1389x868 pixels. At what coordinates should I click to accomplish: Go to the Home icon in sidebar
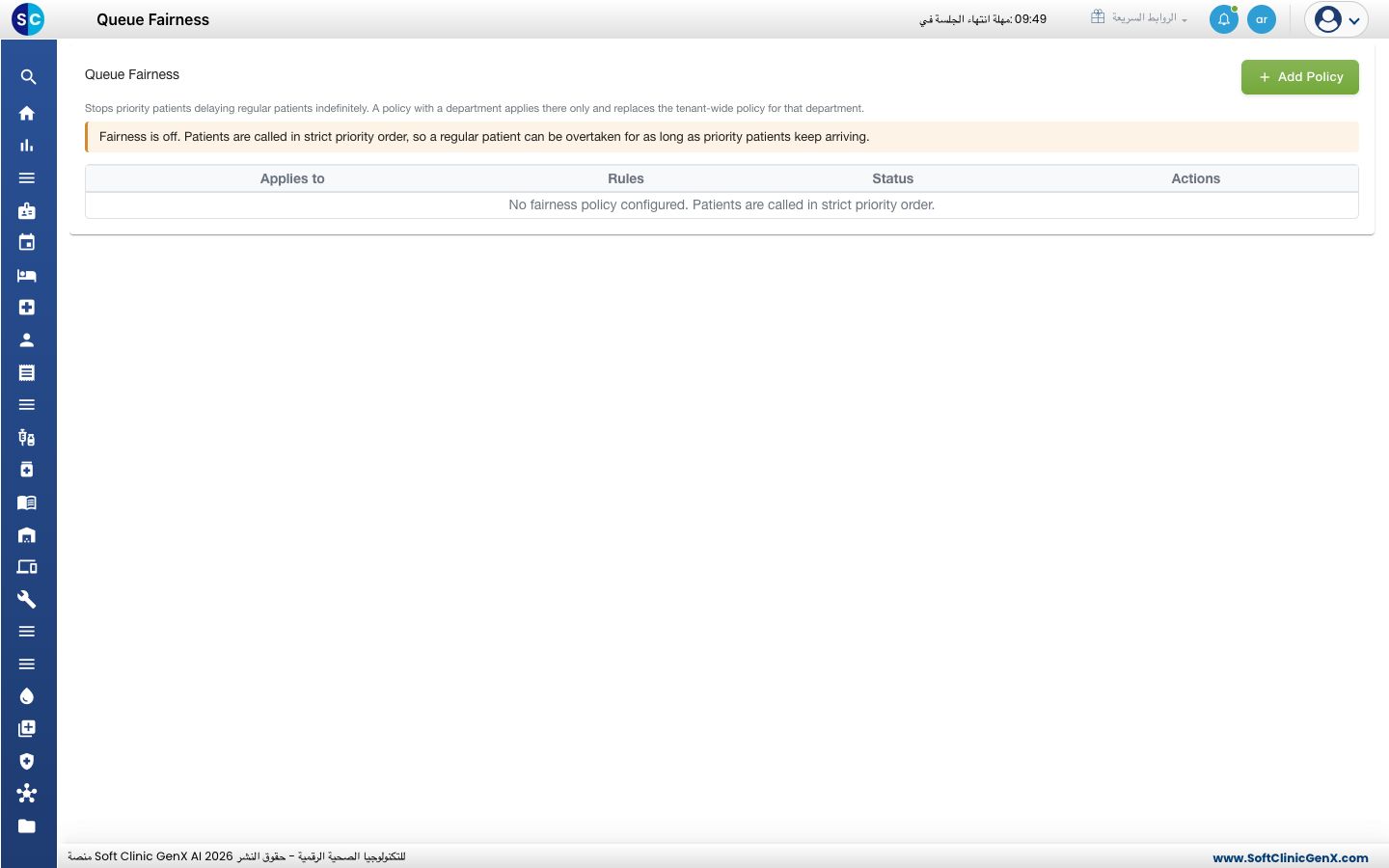[27, 113]
